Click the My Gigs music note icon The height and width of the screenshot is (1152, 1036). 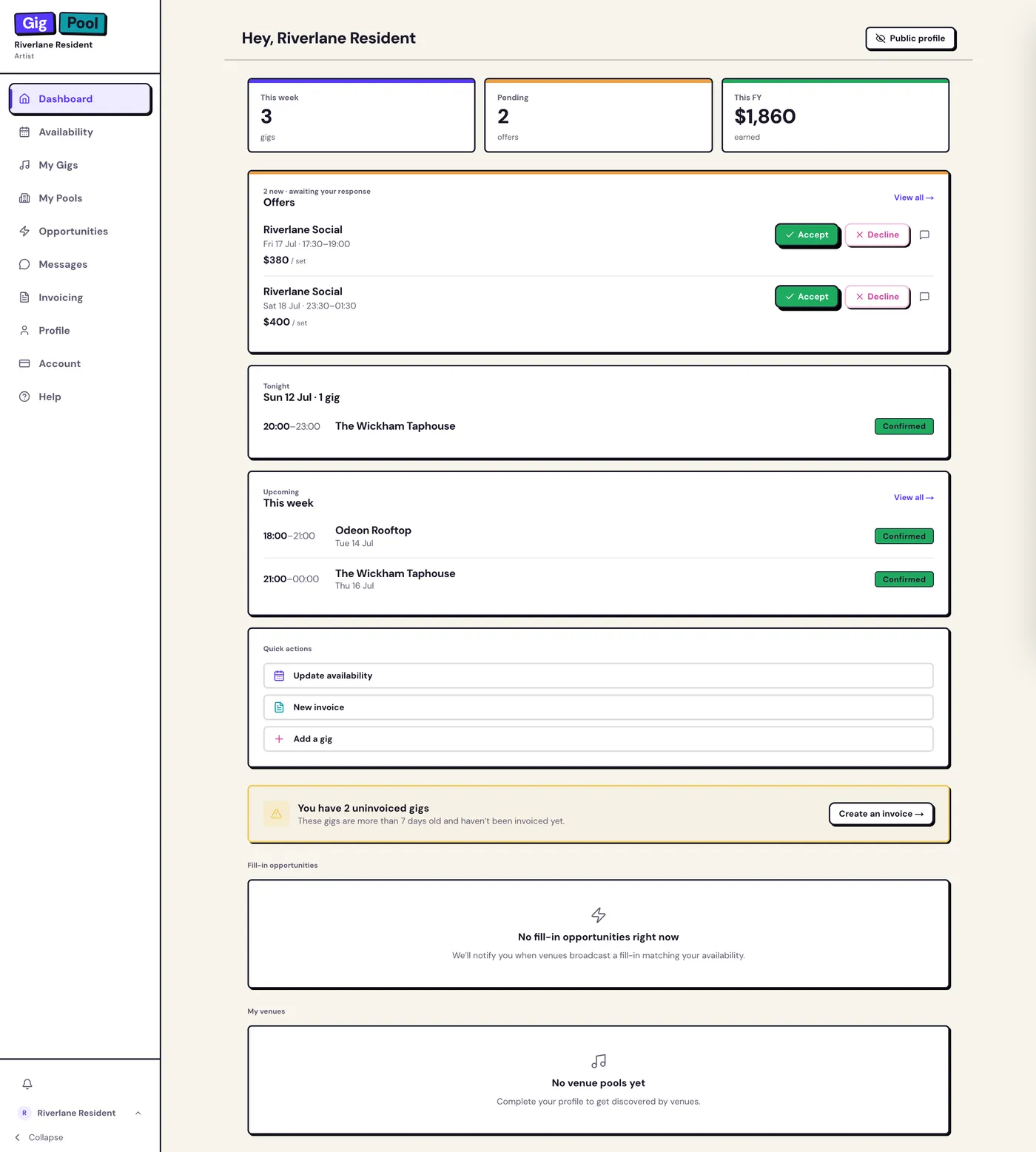pyautogui.click(x=24, y=165)
